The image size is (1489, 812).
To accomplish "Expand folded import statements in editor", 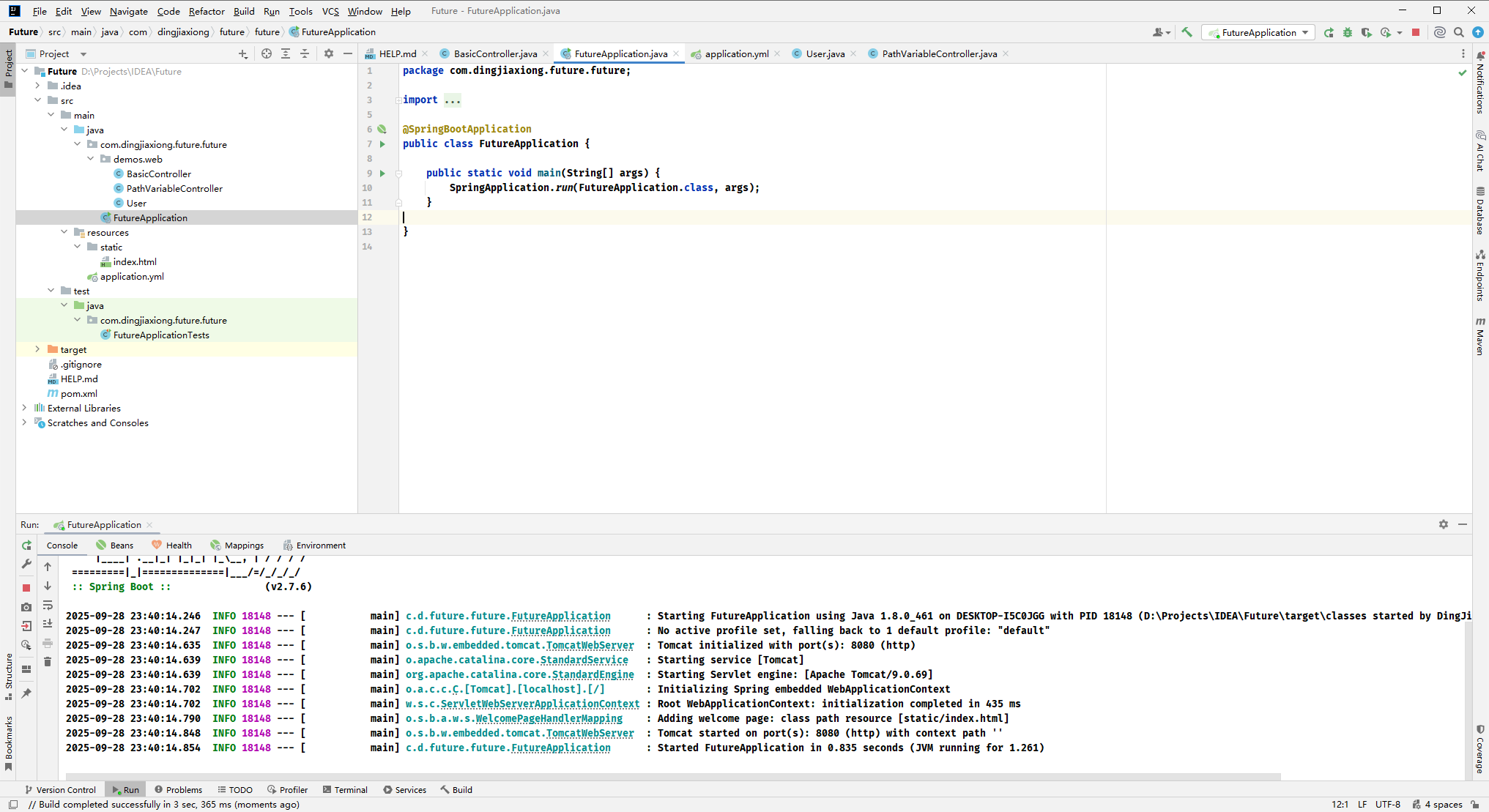I will (453, 100).
